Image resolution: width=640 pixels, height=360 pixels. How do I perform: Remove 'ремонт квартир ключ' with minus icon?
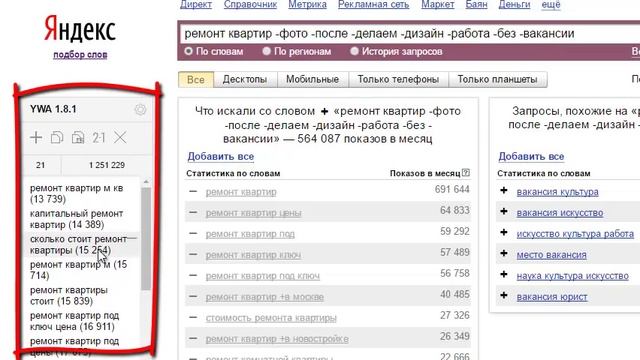tap(193, 254)
